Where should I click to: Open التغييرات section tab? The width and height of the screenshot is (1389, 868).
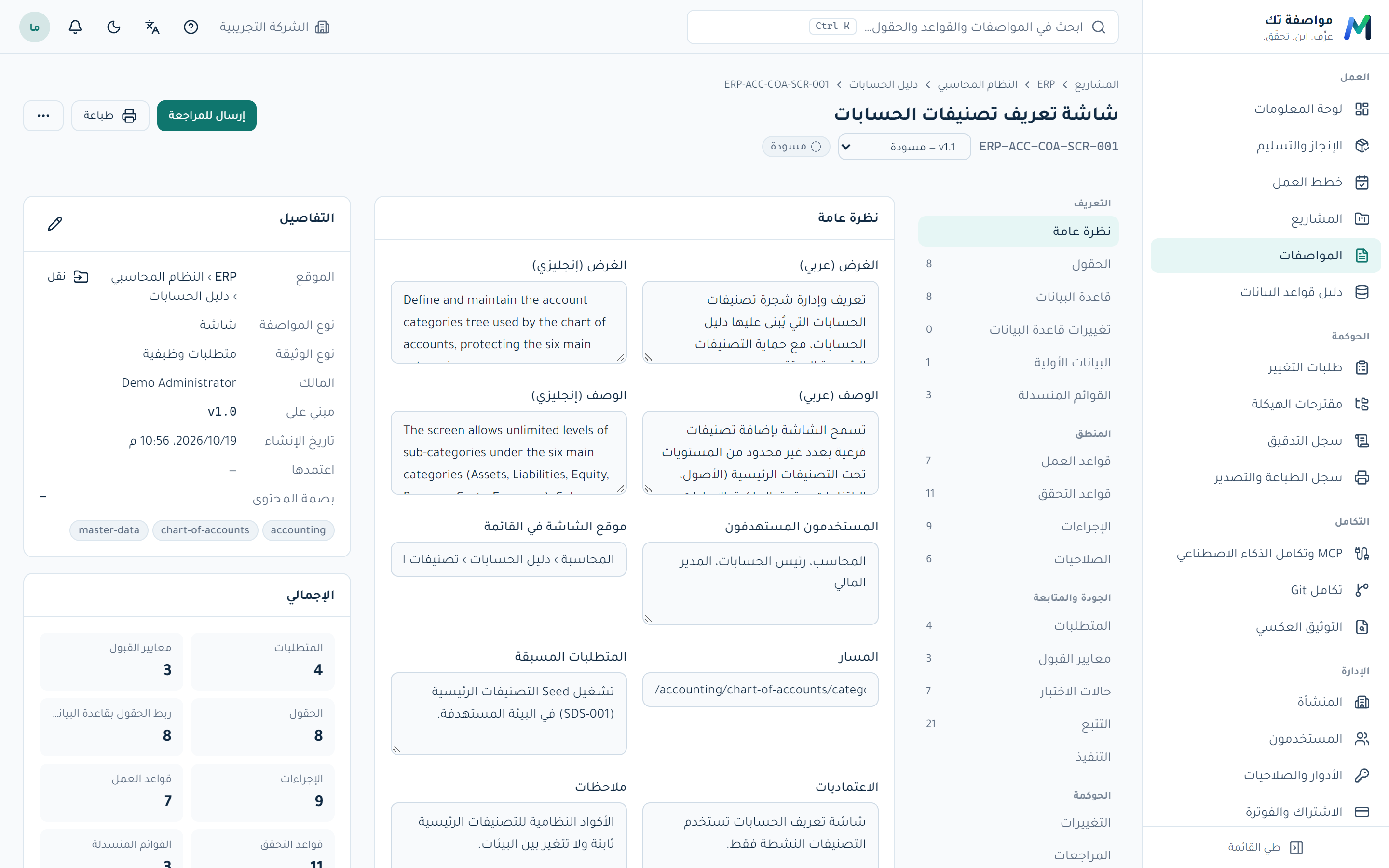tap(1018, 823)
